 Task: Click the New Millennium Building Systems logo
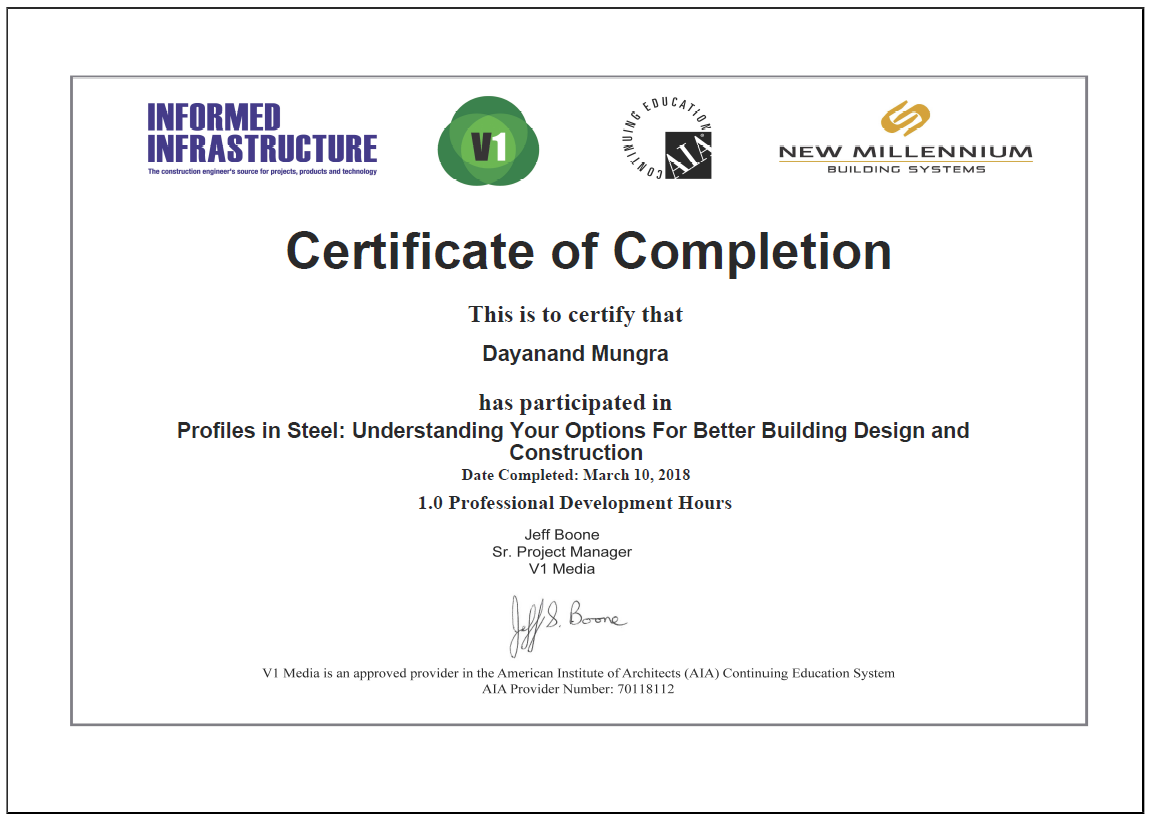905,137
